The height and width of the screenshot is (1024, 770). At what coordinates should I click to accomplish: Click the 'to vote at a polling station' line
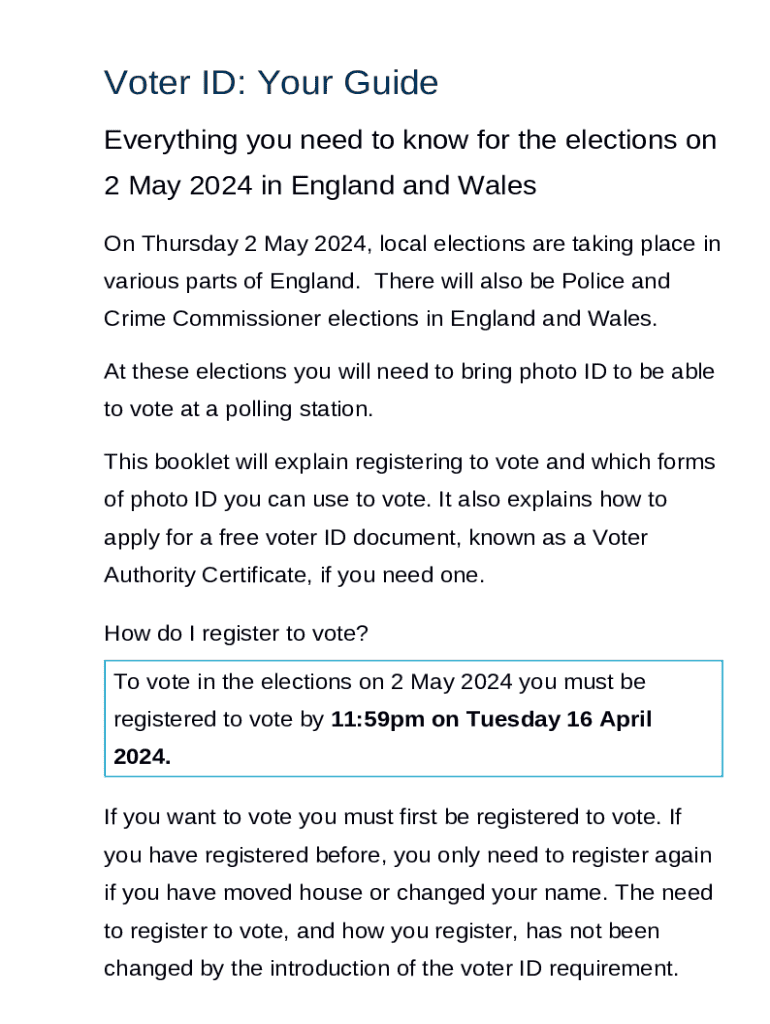point(238,409)
